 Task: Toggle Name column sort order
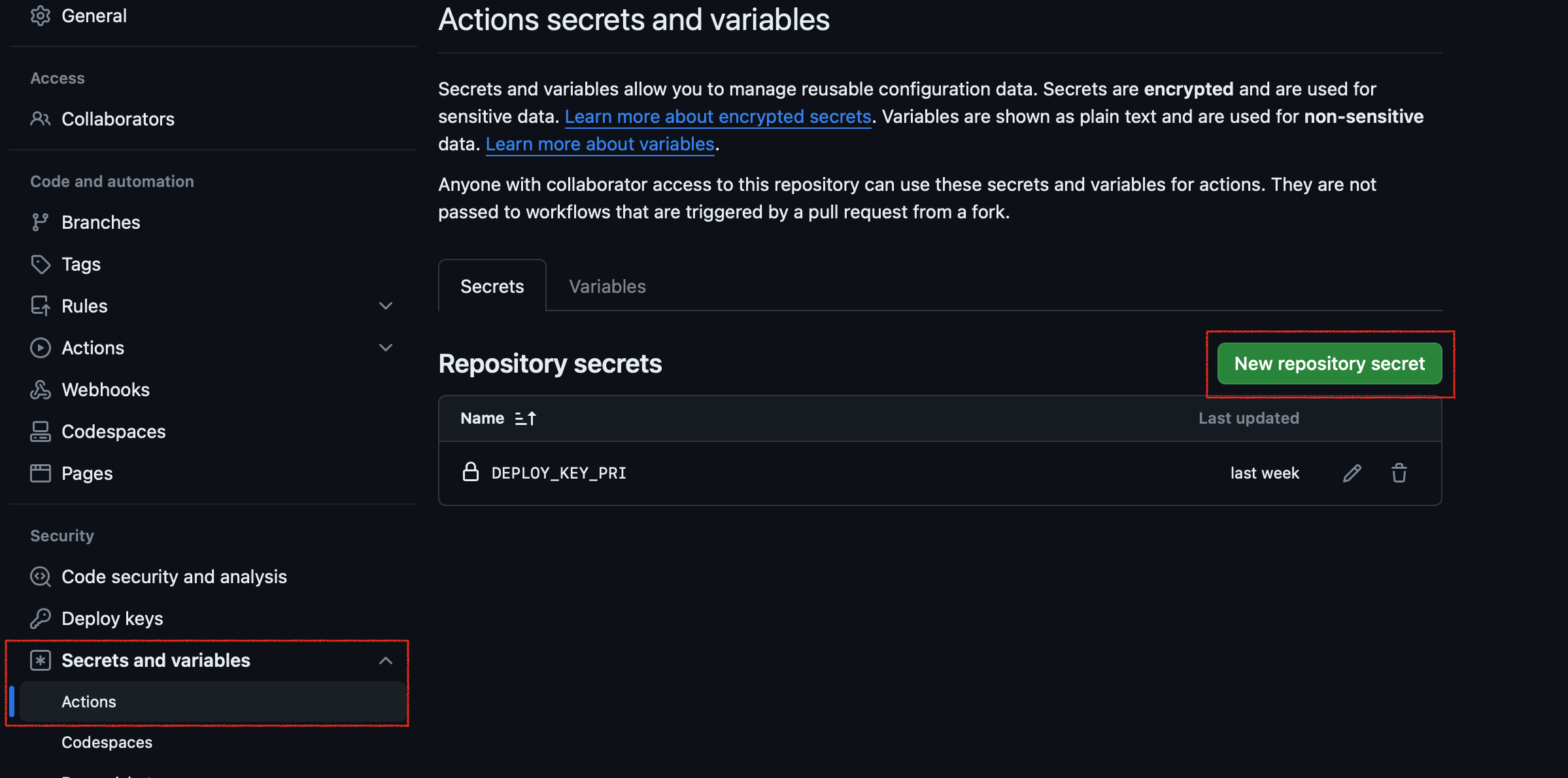point(525,418)
